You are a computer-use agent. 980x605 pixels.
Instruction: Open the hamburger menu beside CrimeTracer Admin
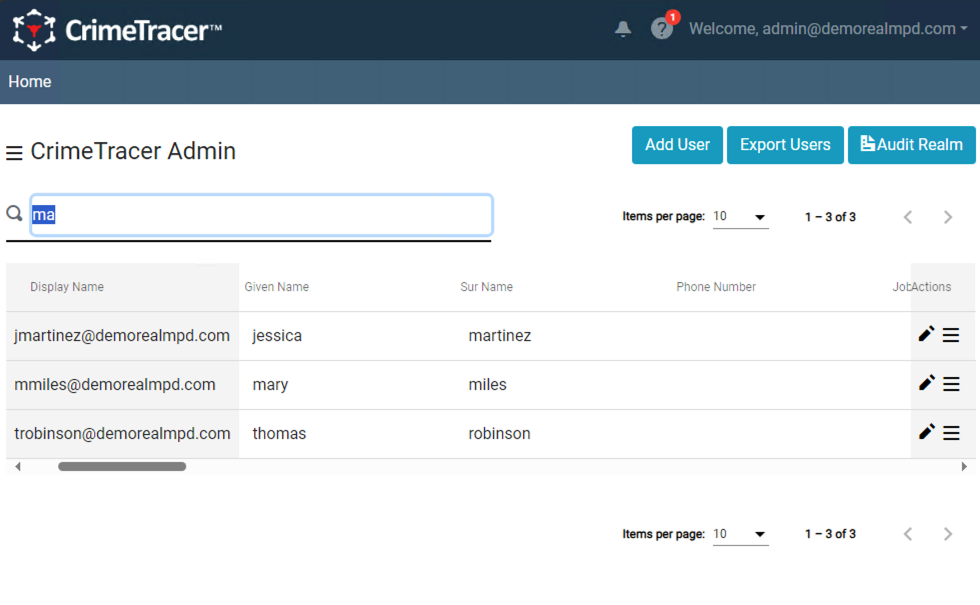click(14, 152)
